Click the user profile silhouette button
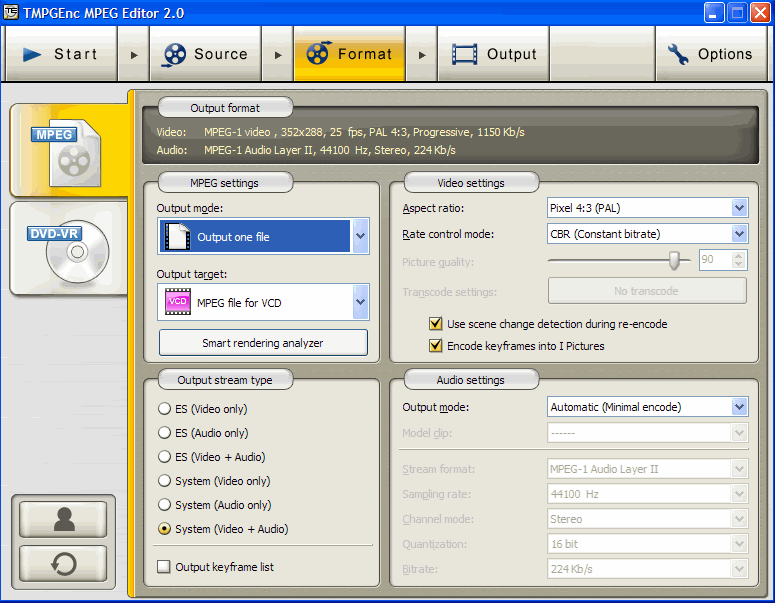 pyautogui.click(x=63, y=519)
